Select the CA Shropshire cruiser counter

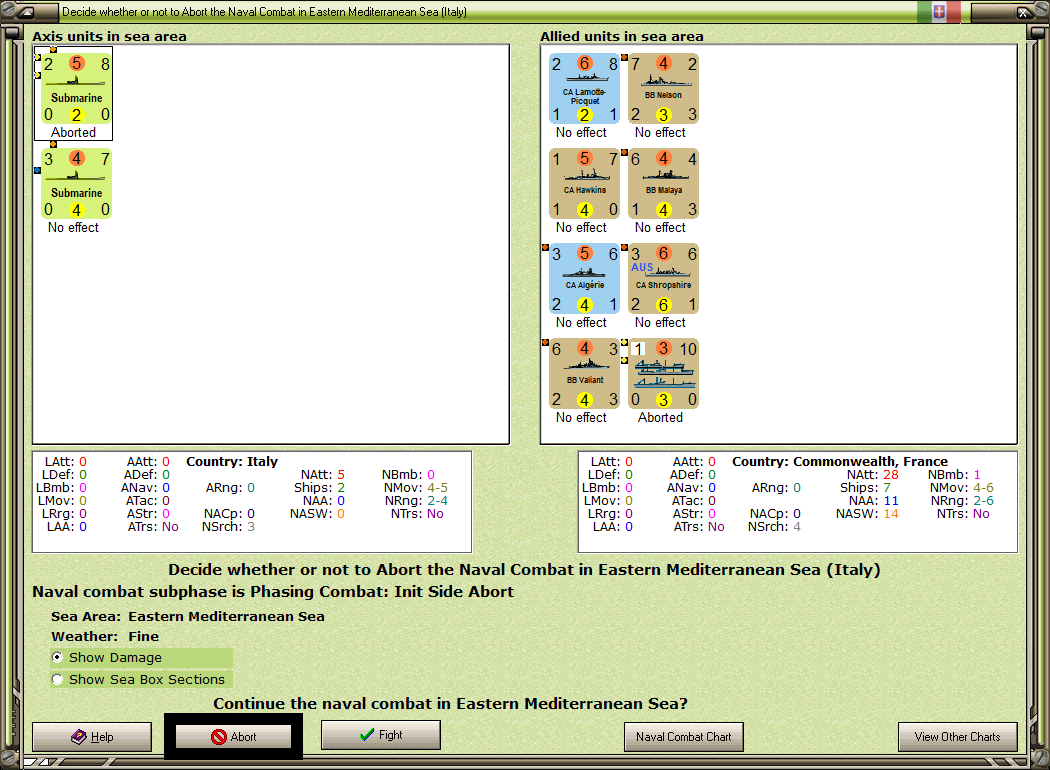coord(663,279)
